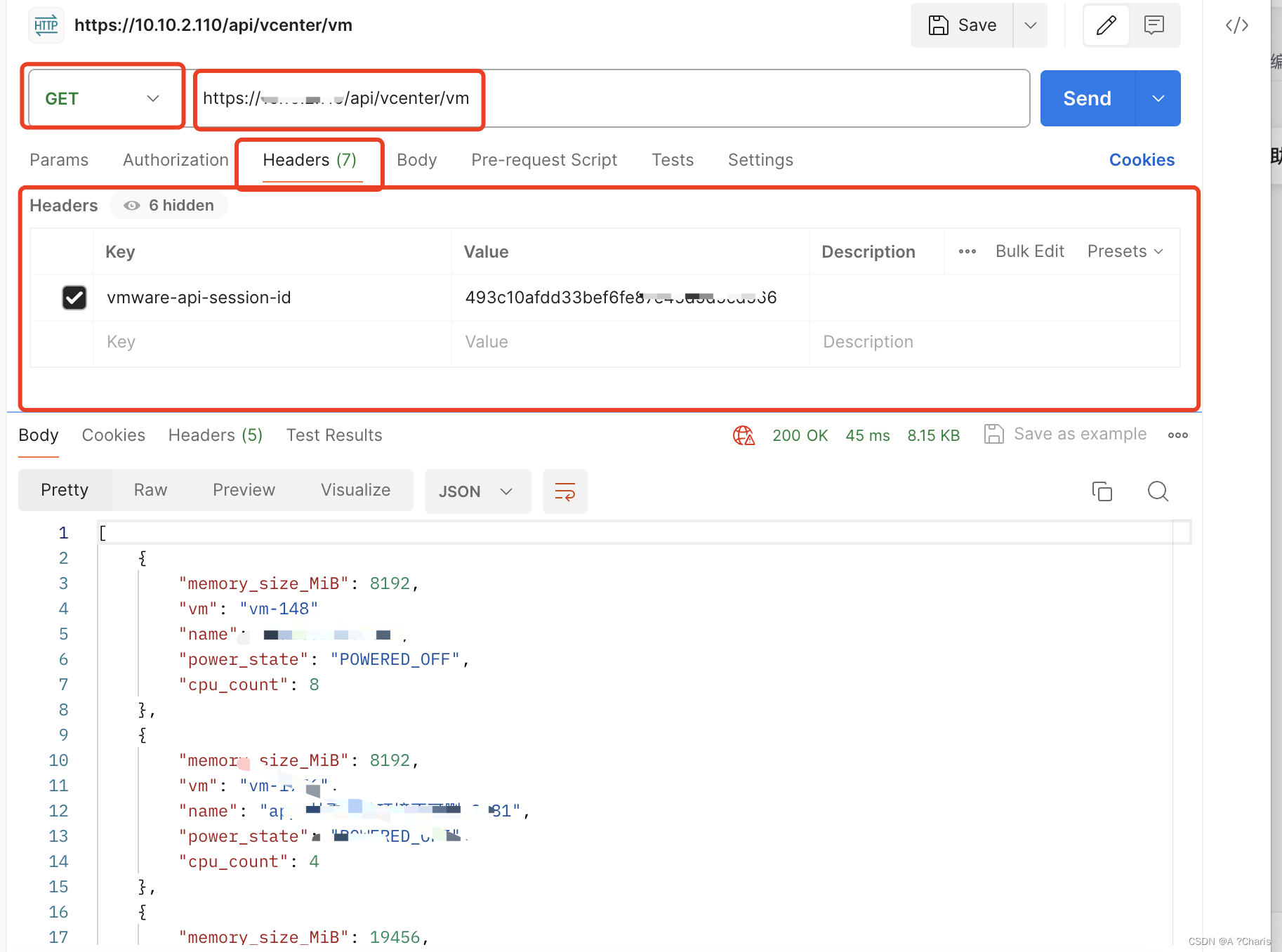Open the Presets dropdown

(x=1125, y=251)
